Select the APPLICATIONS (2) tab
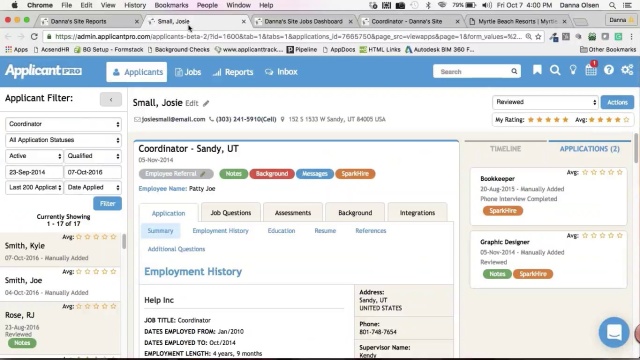This screenshot has width=640, height=360. click(x=589, y=149)
